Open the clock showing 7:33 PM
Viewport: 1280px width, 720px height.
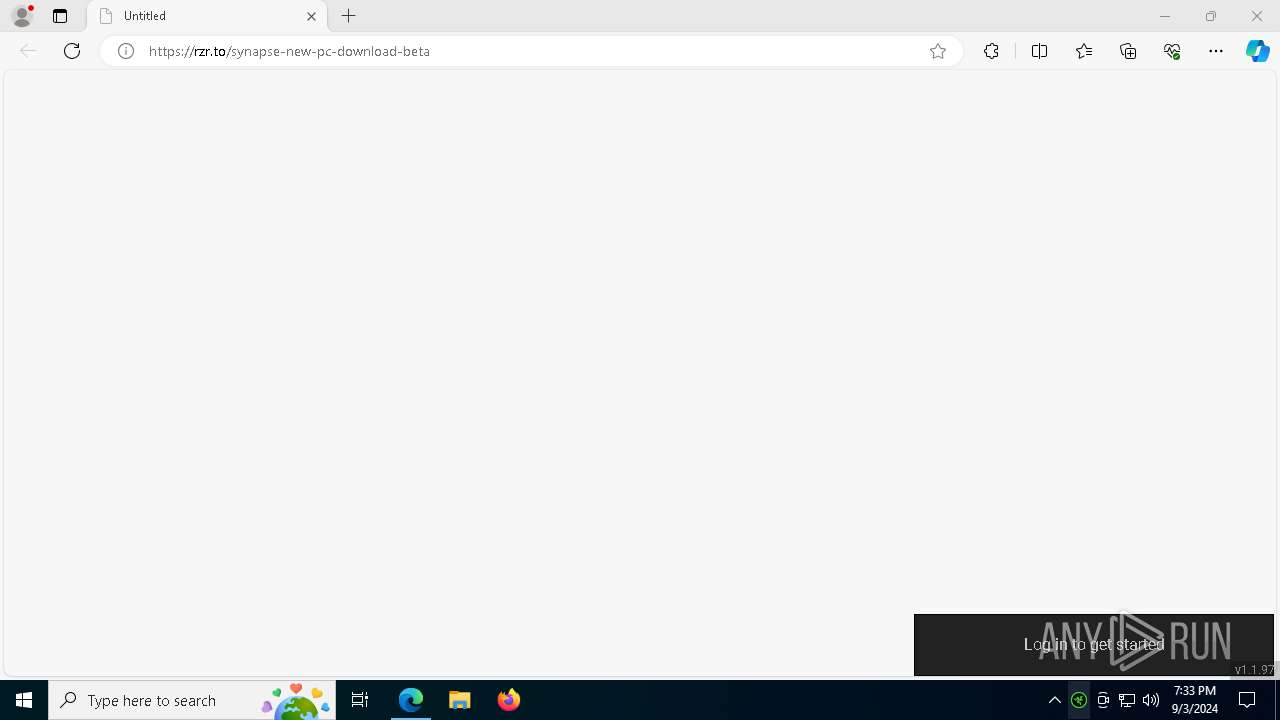(x=1195, y=700)
